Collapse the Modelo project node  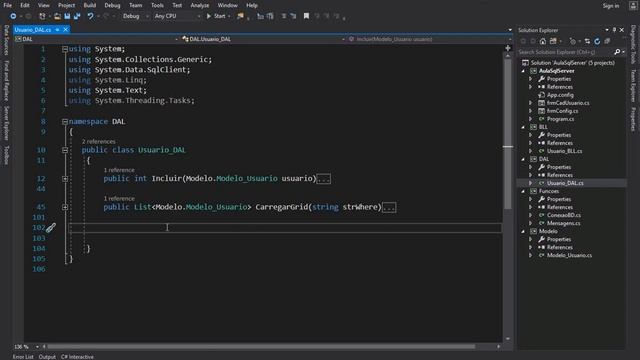pos(523,231)
